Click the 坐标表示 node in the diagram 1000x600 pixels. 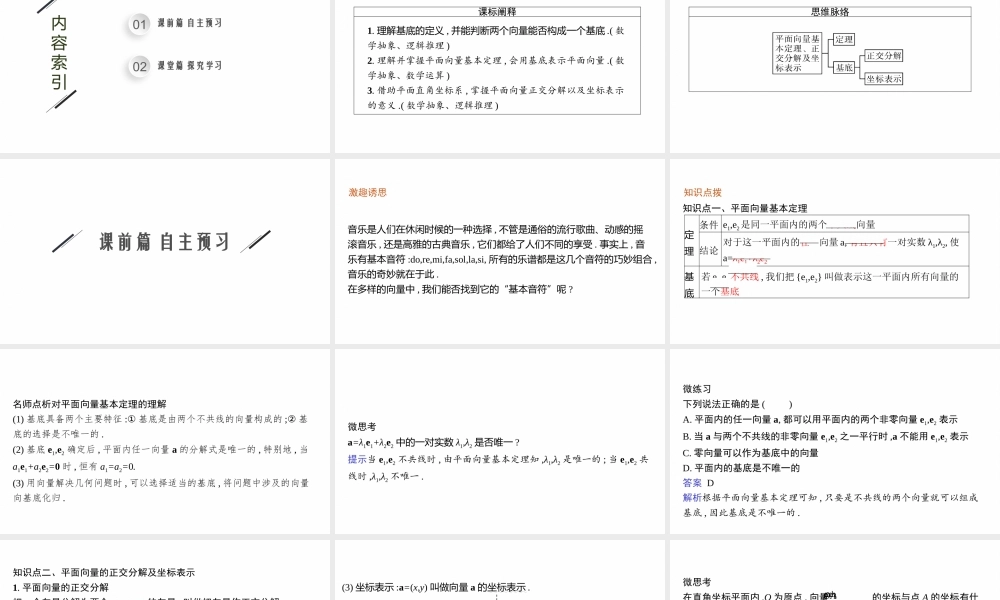(x=884, y=79)
